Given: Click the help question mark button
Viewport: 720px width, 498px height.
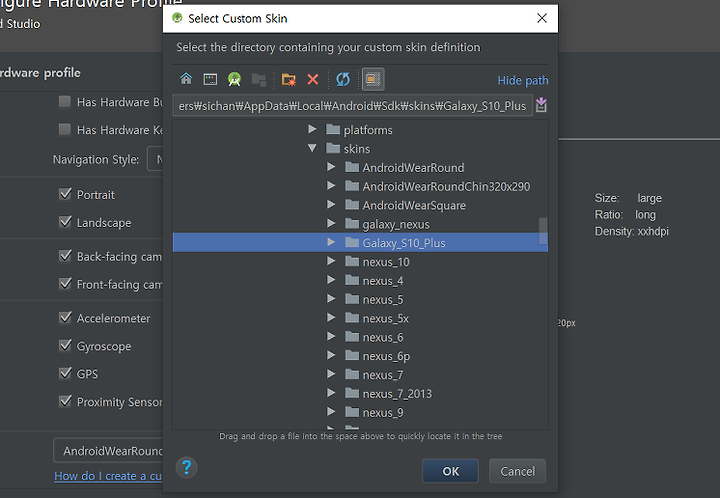Looking at the screenshot, I should 186,468.
